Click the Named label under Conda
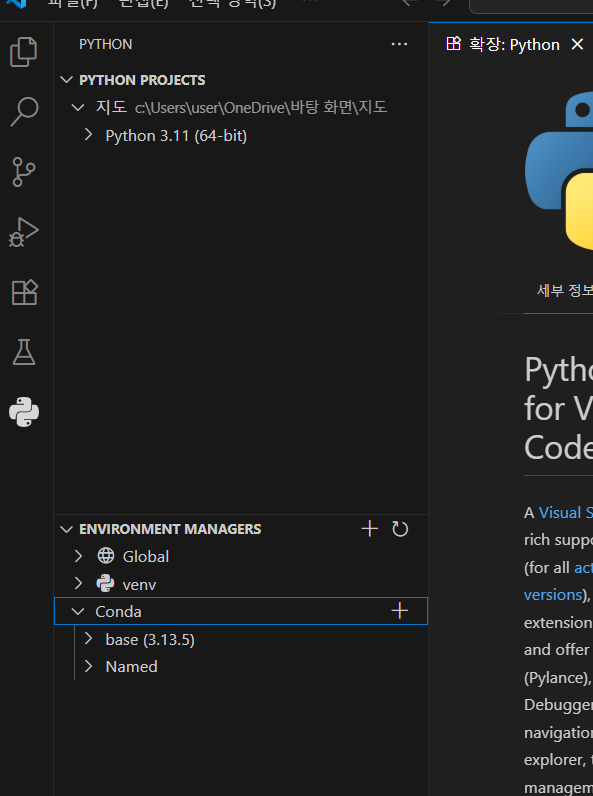593x796 pixels. [131, 667]
